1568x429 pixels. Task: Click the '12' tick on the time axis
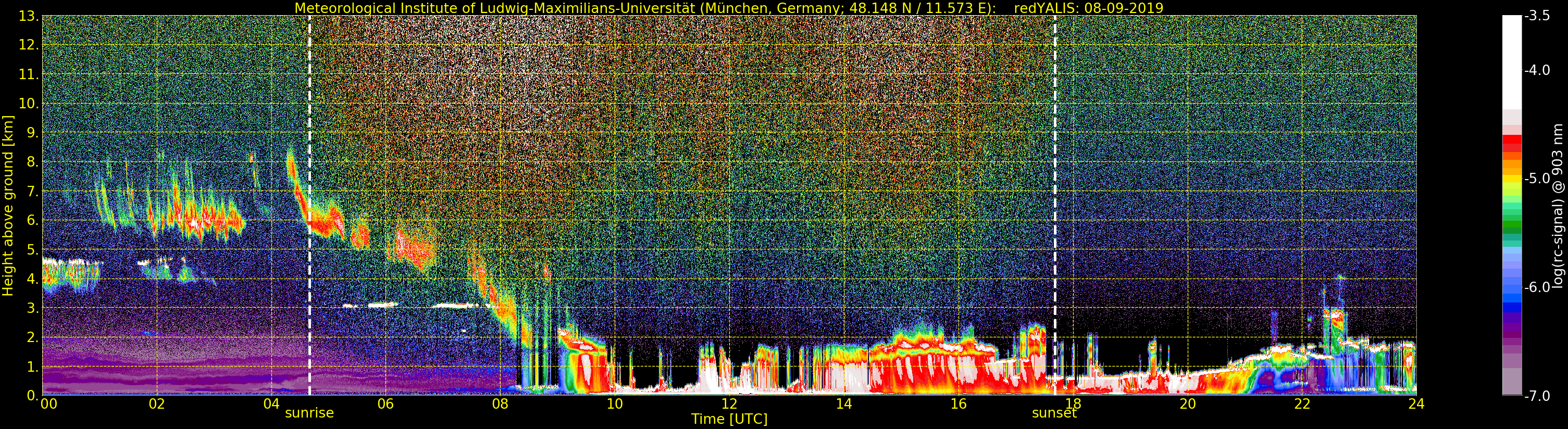[x=729, y=404]
